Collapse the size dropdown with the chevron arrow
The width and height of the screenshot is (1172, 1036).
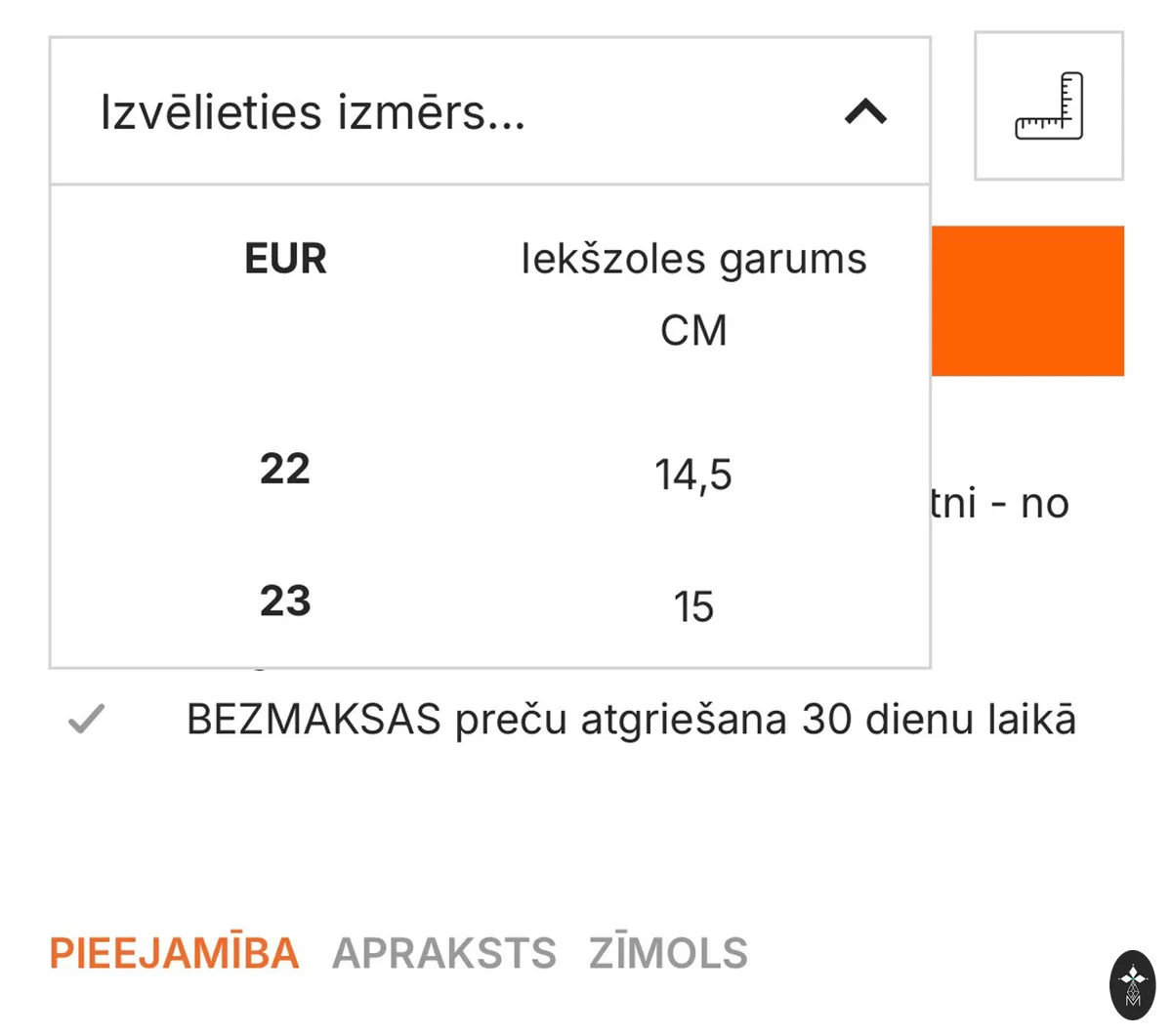coord(865,111)
